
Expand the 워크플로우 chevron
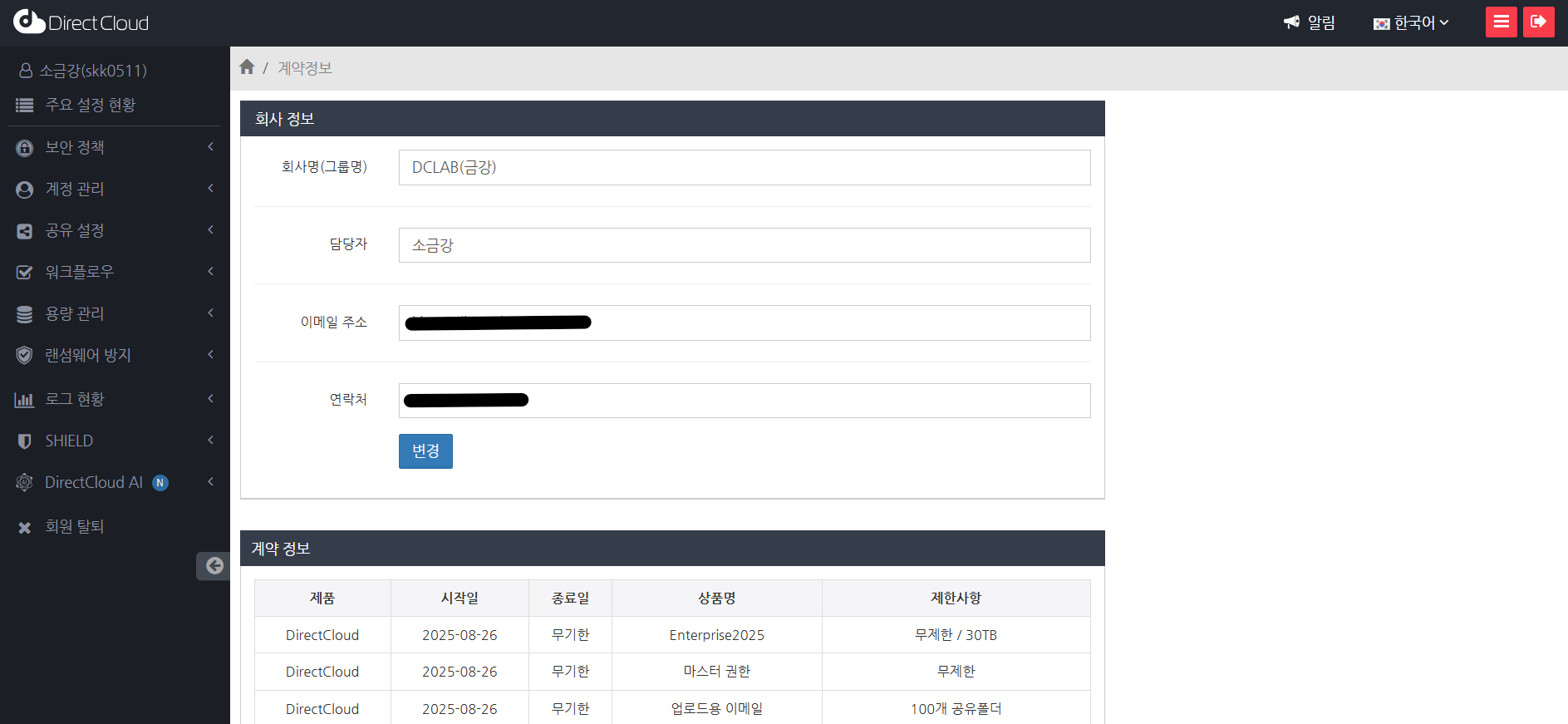pos(211,272)
